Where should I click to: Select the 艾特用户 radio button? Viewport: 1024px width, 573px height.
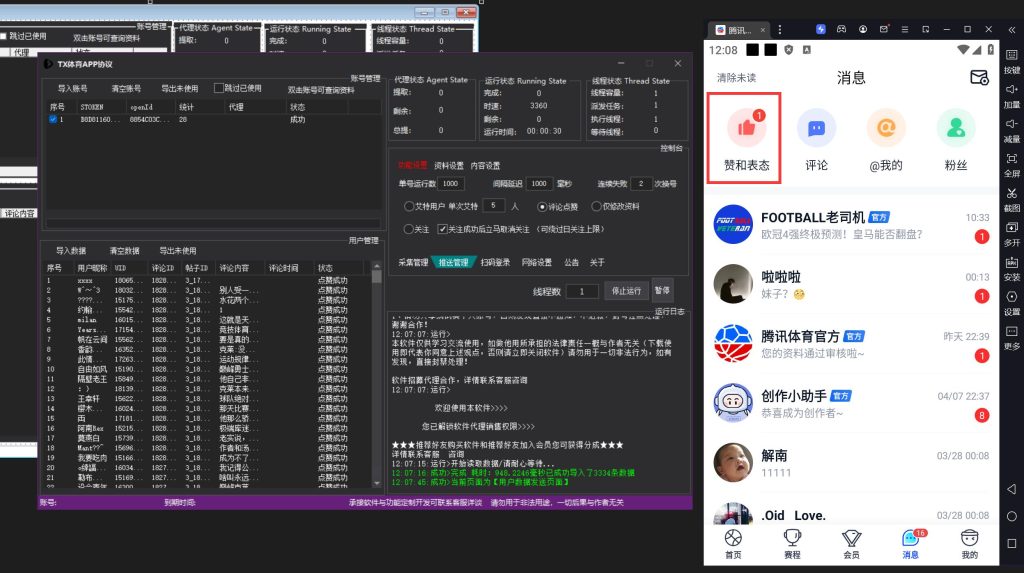point(409,206)
